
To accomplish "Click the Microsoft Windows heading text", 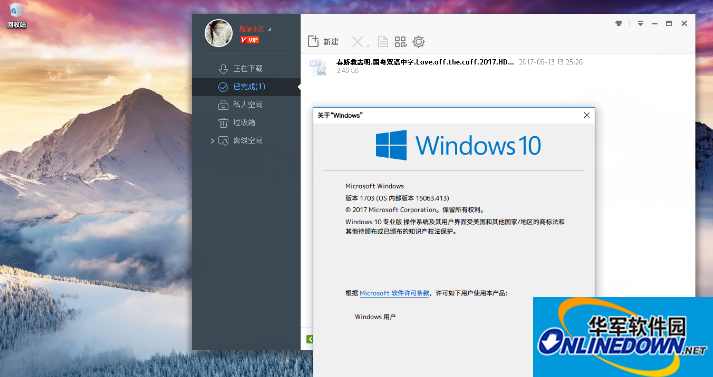I will click(x=375, y=186).
